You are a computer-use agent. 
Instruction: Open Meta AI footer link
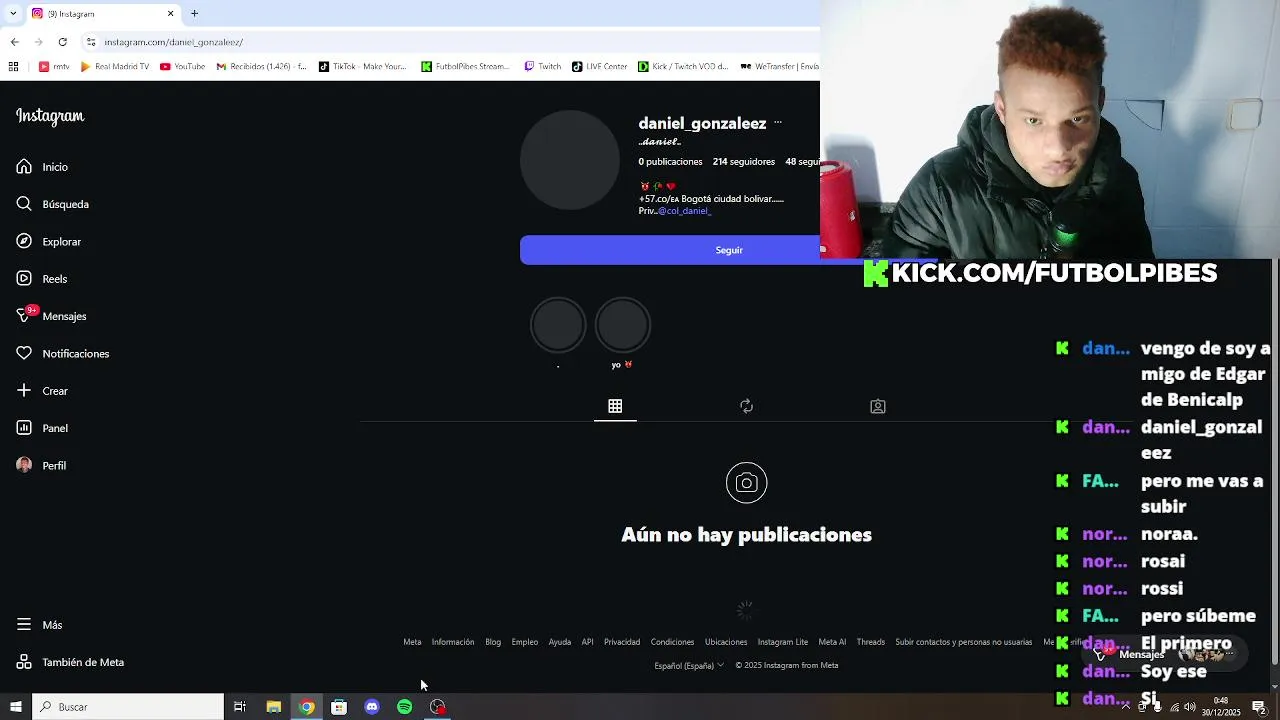coord(832,642)
